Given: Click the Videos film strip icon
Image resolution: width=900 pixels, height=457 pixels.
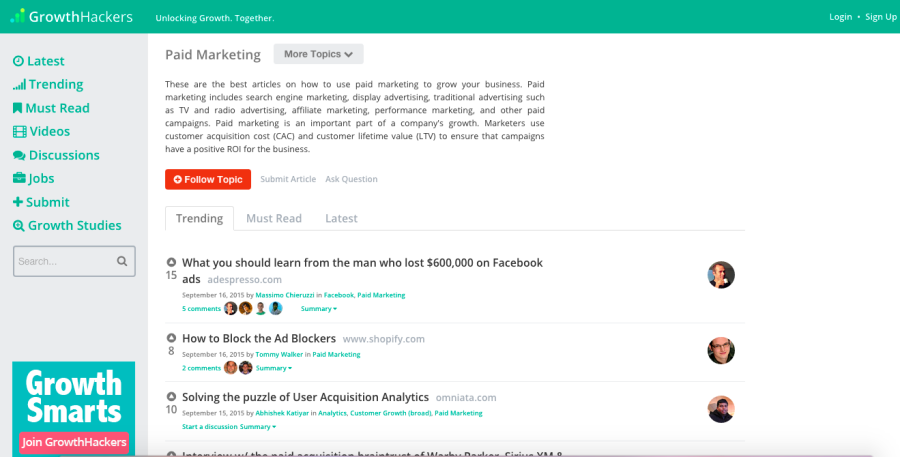Looking at the screenshot, I should (x=20, y=131).
